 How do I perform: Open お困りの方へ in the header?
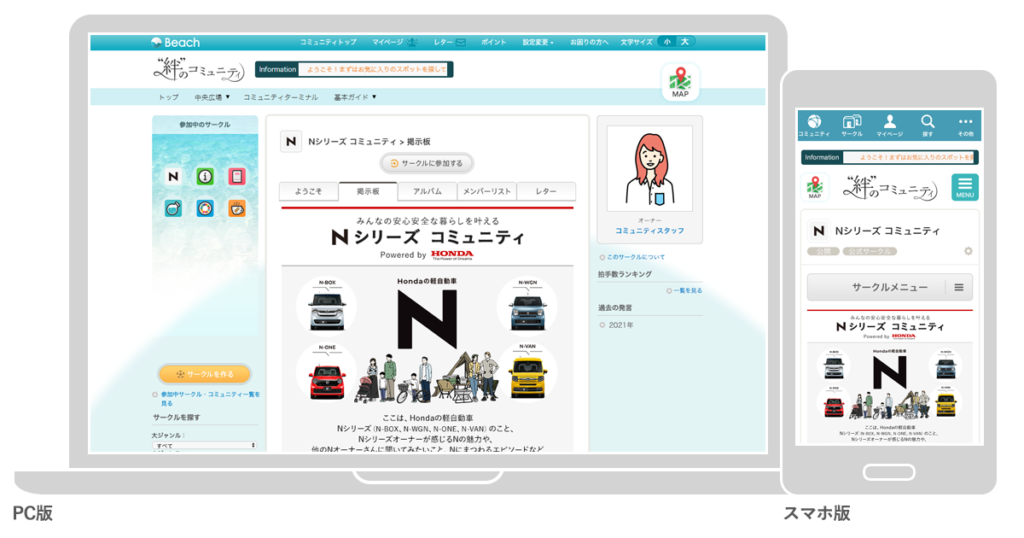click(589, 42)
